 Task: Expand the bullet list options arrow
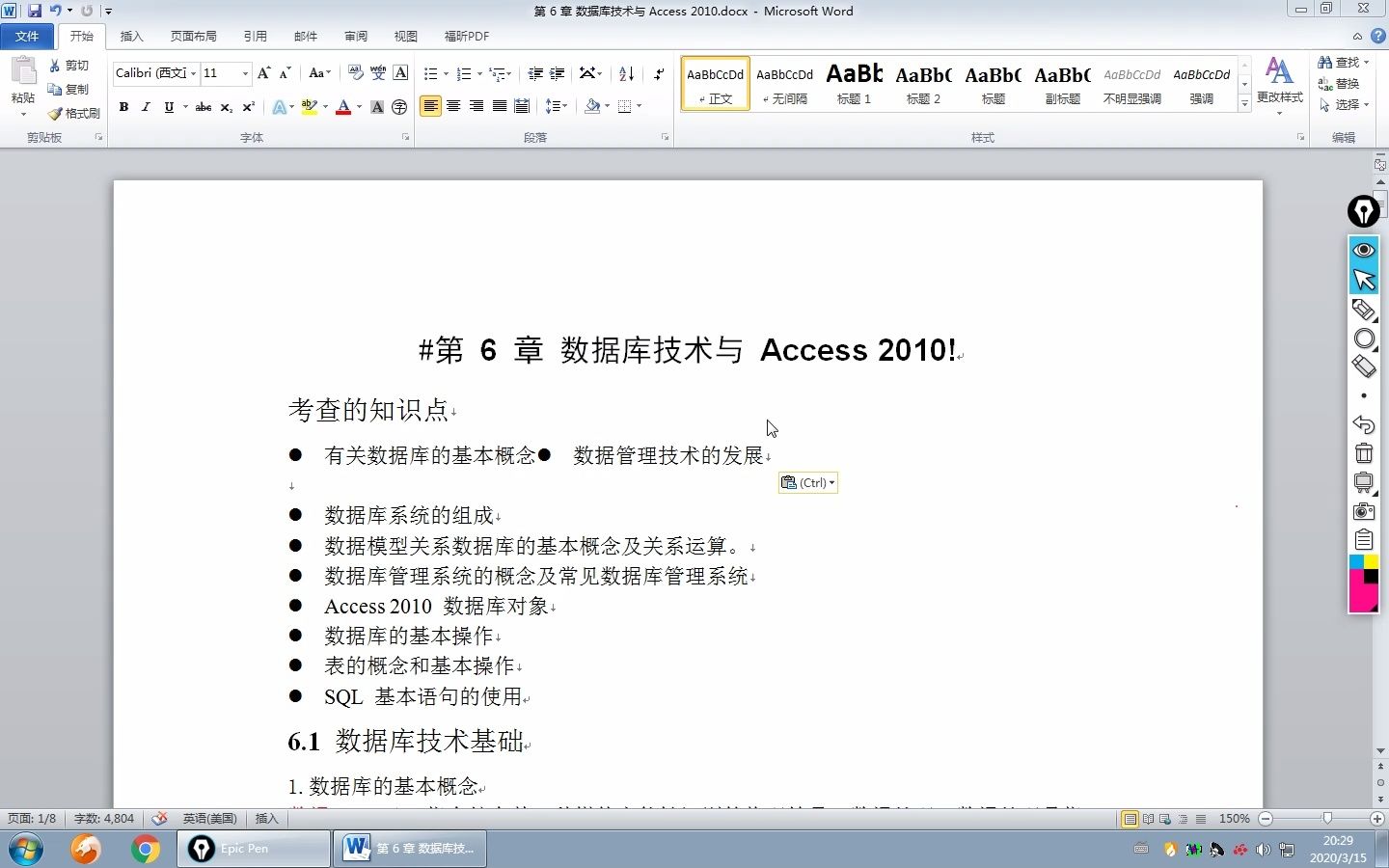tap(446, 73)
